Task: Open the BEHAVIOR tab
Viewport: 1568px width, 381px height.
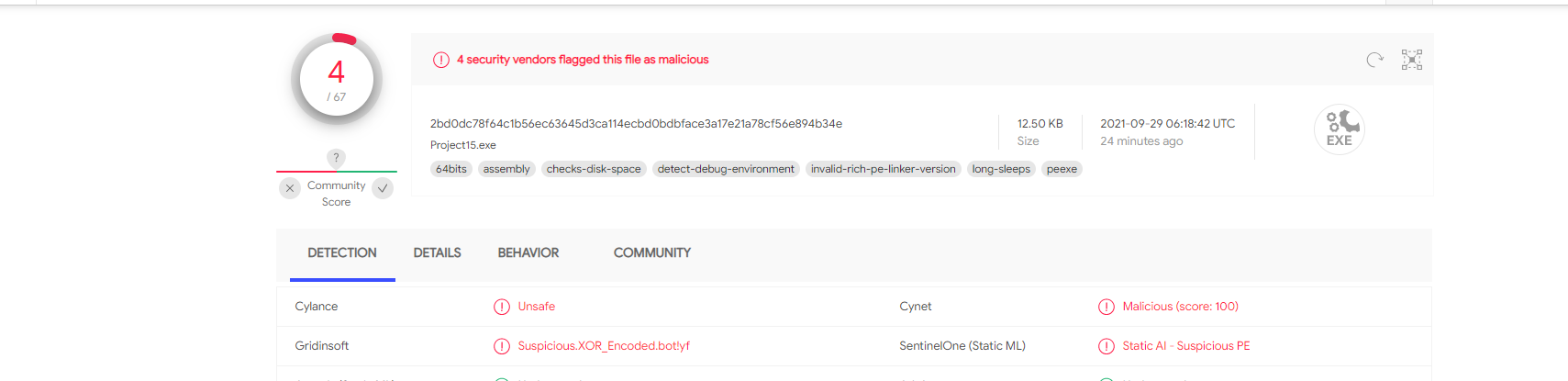Action: coord(528,252)
